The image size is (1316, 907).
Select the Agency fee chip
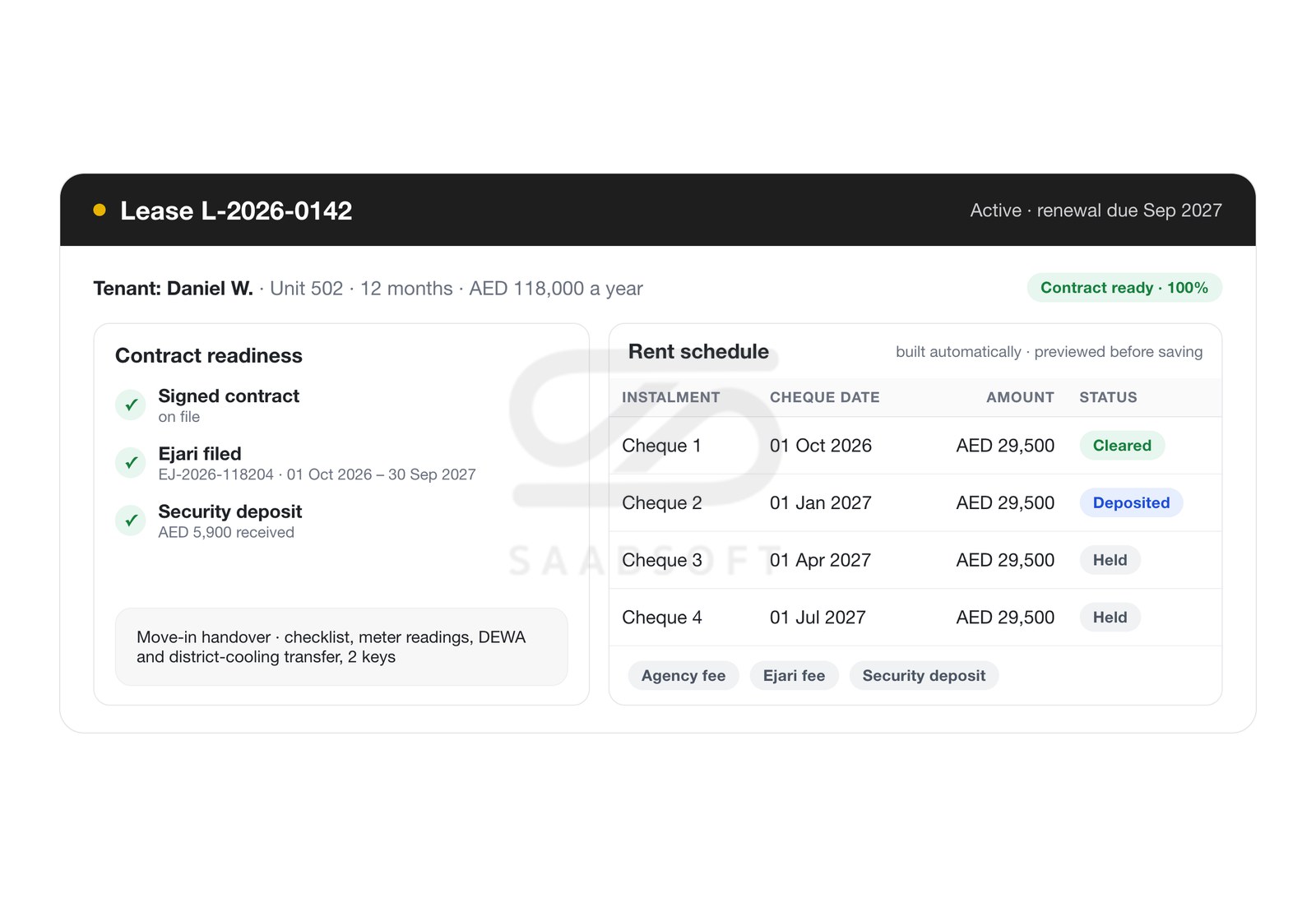683,675
